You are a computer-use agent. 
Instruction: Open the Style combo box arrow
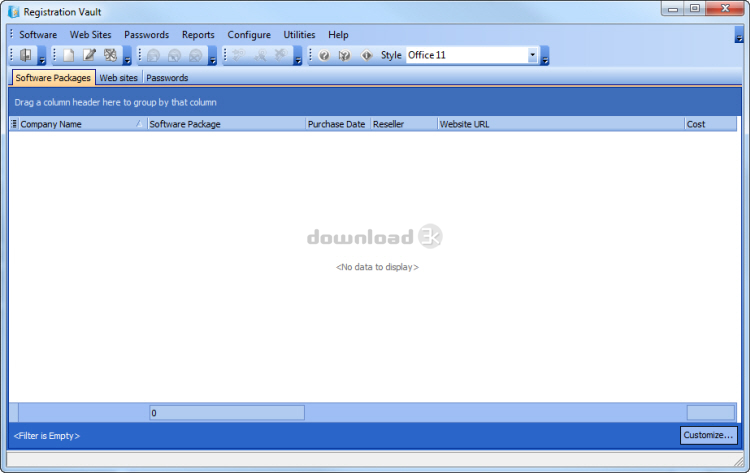(x=532, y=55)
